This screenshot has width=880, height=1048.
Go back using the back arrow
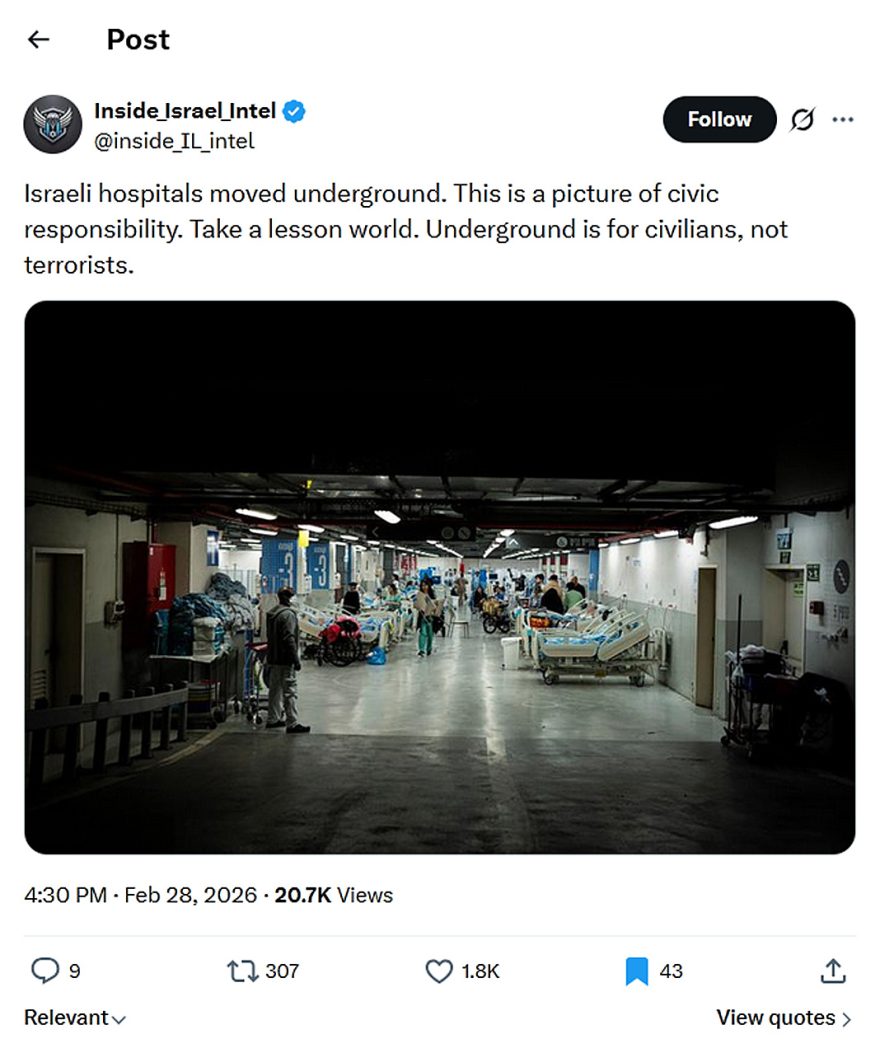tap(38, 39)
